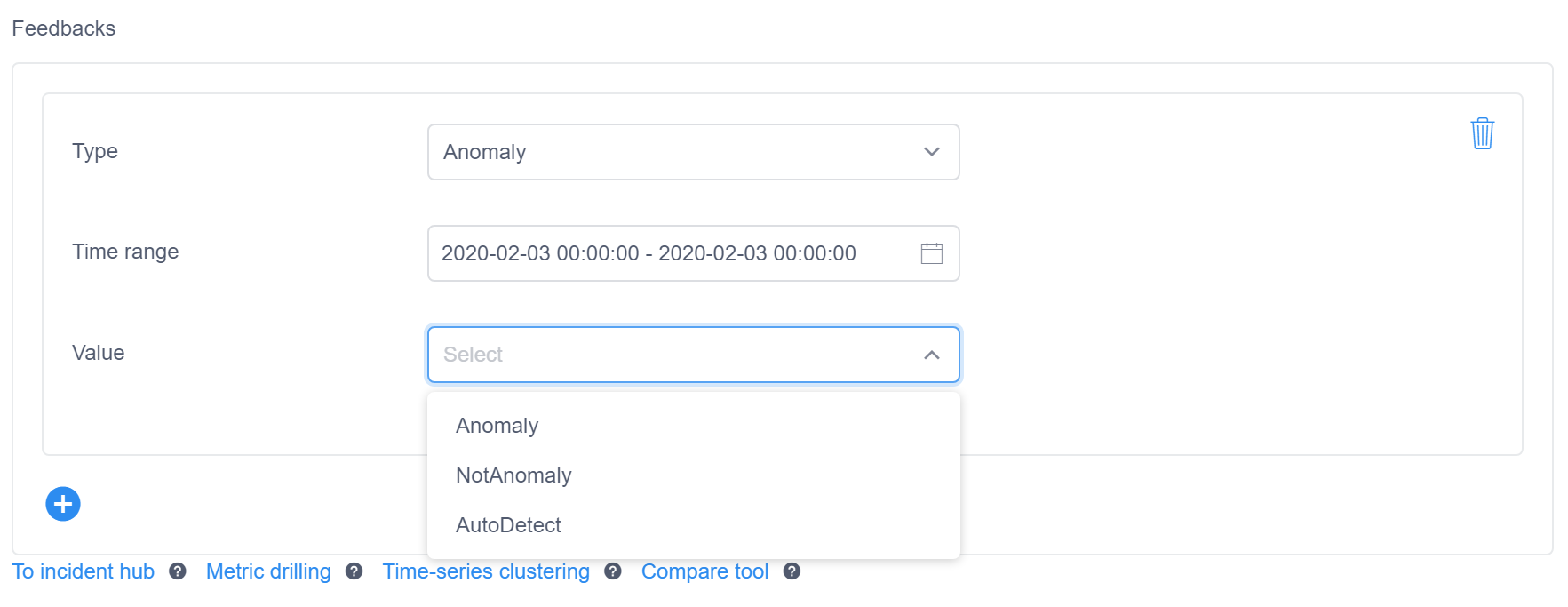Click the Type dropdown chevron arrow
The width and height of the screenshot is (1568, 607).
pos(931,152)
